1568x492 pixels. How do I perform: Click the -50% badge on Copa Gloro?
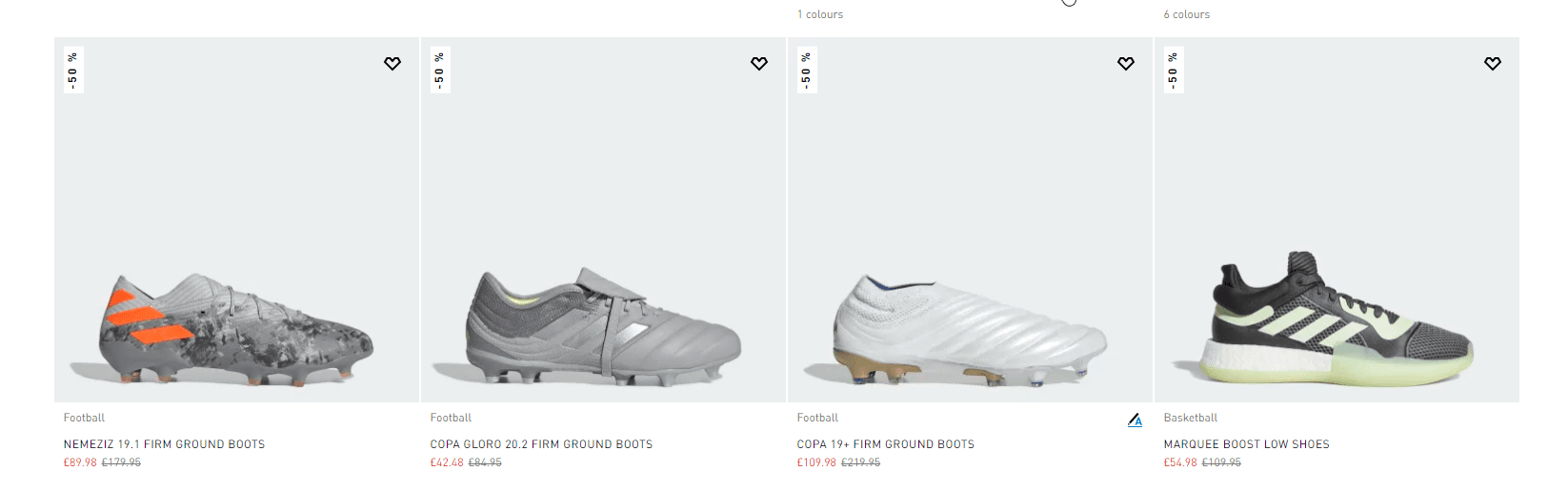pos(440,71)
